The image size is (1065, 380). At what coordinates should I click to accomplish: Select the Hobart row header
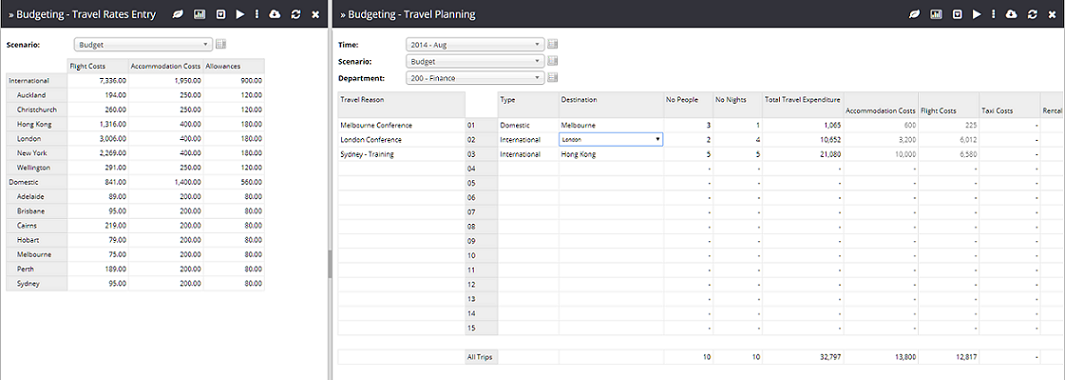coord(37,240)
